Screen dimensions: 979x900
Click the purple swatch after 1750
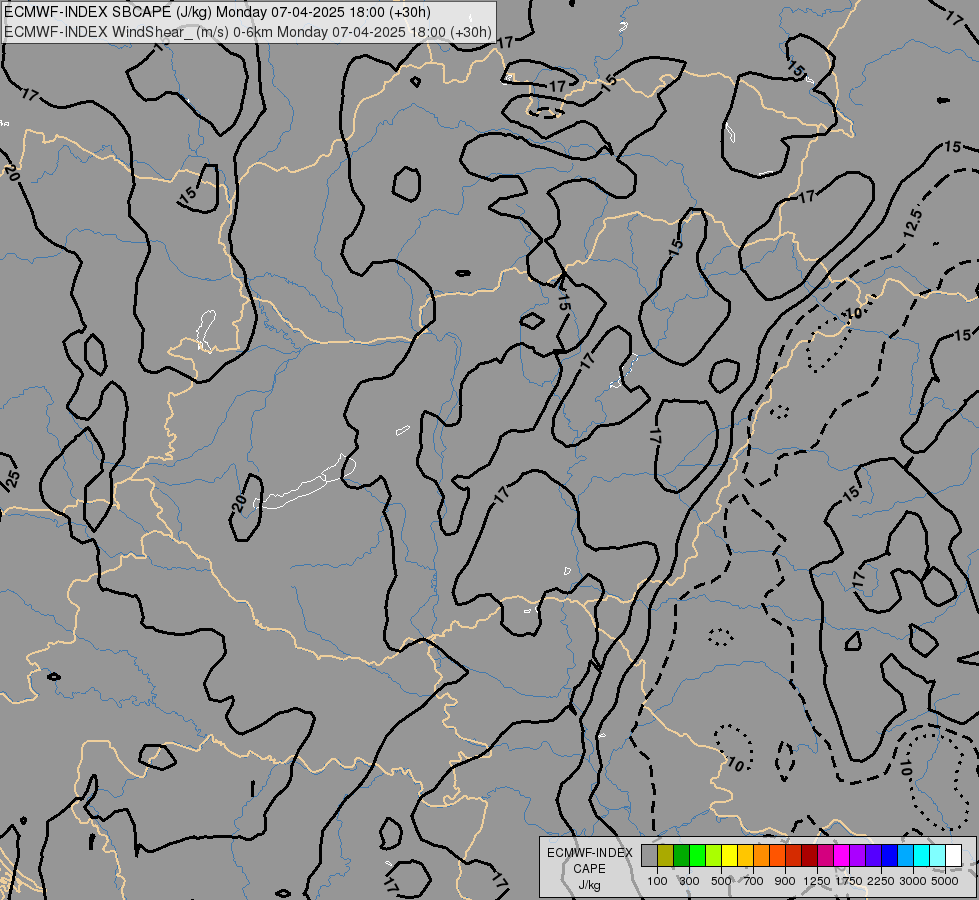(858, 856)
